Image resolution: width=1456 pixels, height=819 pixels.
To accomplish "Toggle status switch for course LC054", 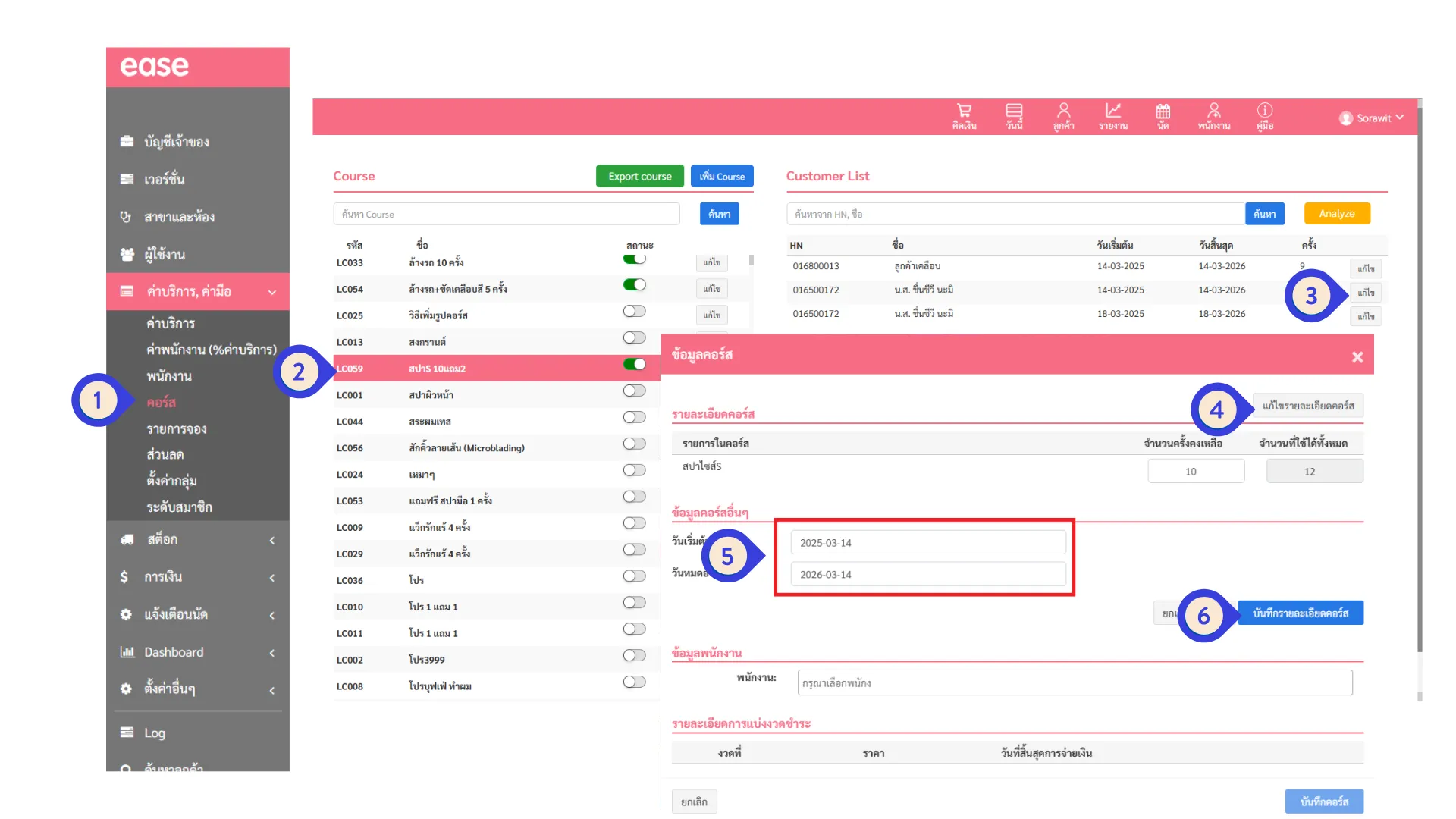I will [635, 285].
